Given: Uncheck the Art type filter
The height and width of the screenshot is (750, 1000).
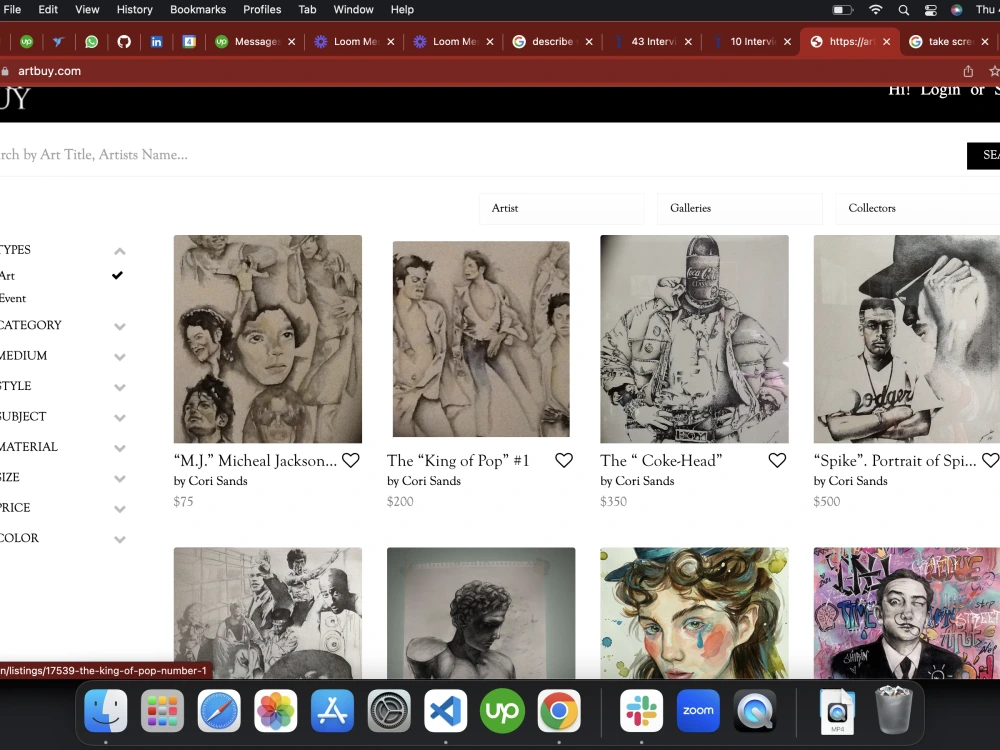Looking at the screenshot, I should point(117,276).
